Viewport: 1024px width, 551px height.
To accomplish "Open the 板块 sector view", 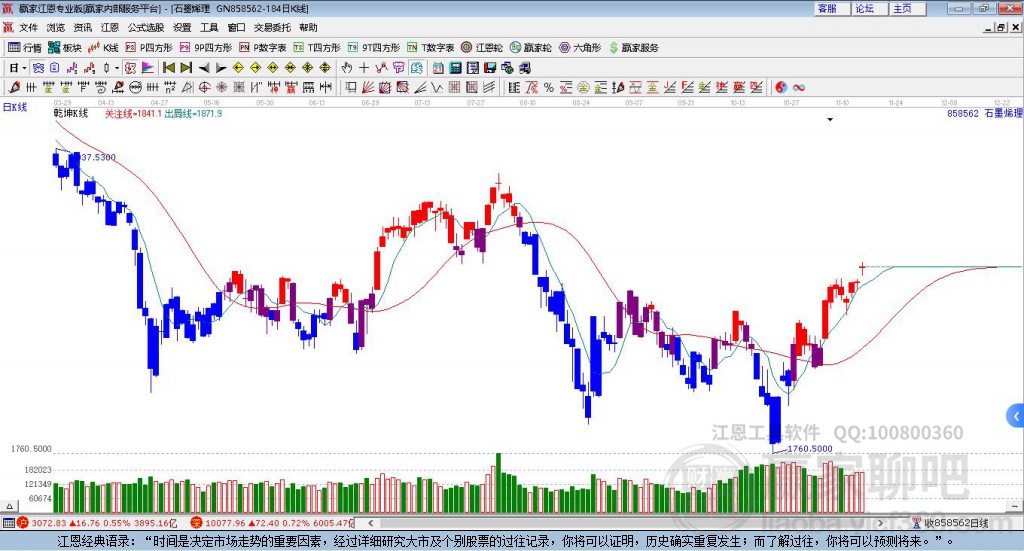I will click(65, 48).
